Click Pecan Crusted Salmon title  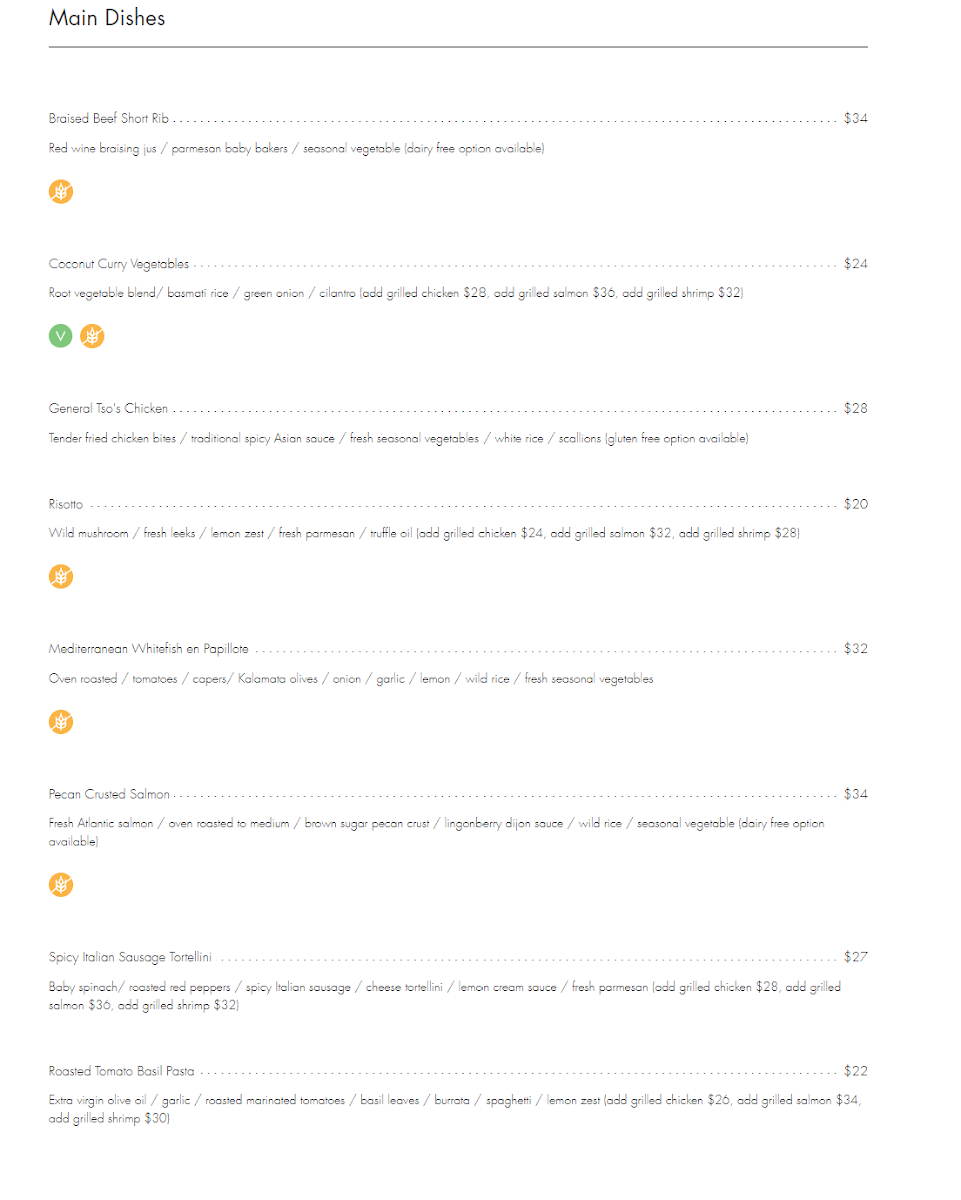109,794
